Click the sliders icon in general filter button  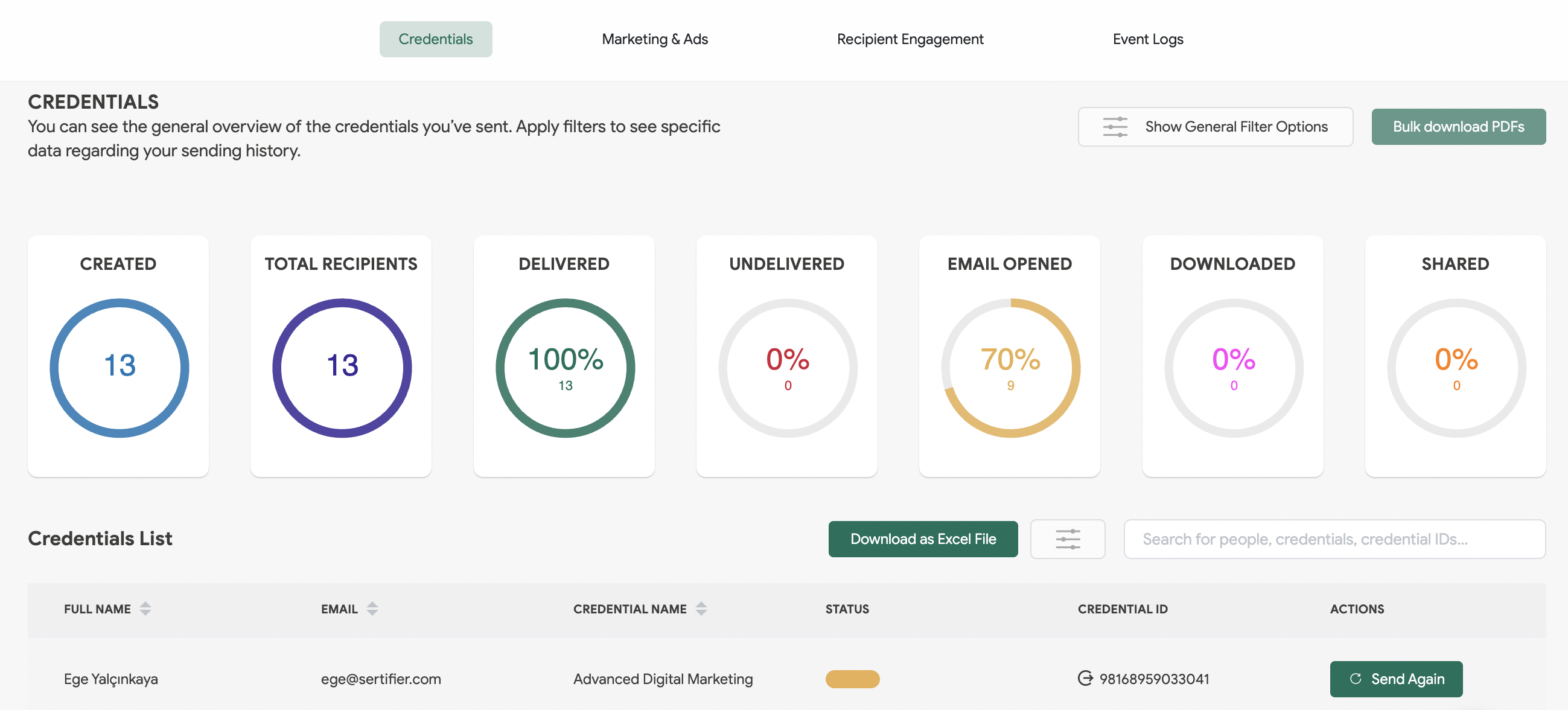point(1115,127)
